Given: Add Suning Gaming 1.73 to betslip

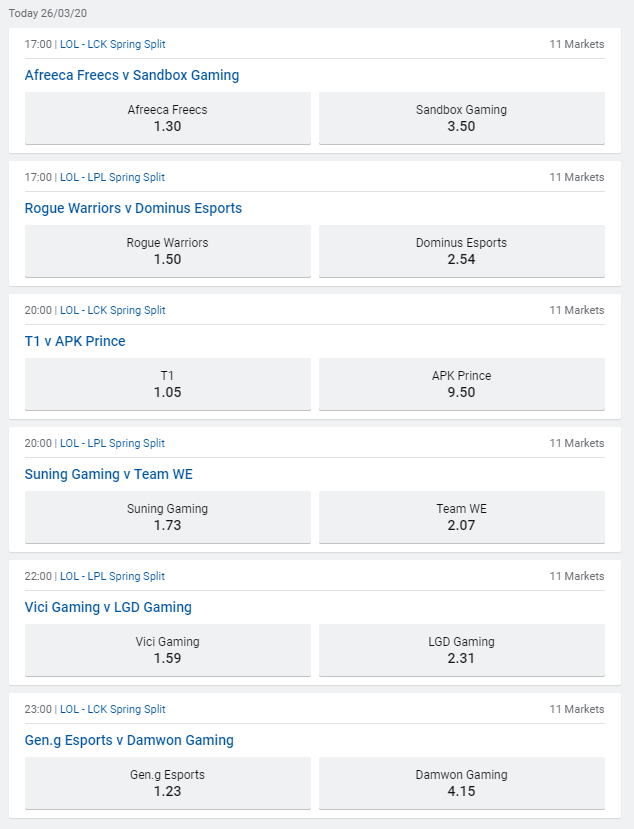Looking at the screenshot, I should pos(168,517).
